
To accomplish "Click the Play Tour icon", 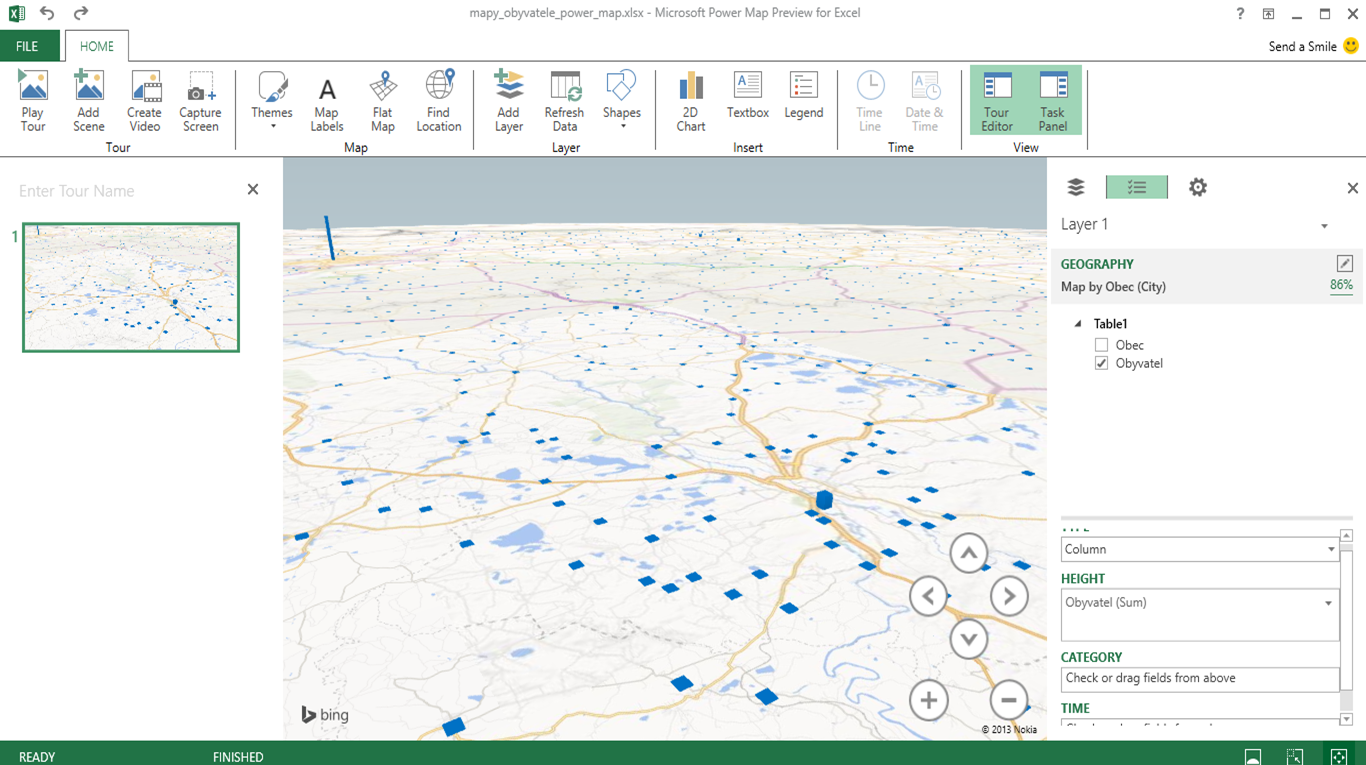I will 33,101.
